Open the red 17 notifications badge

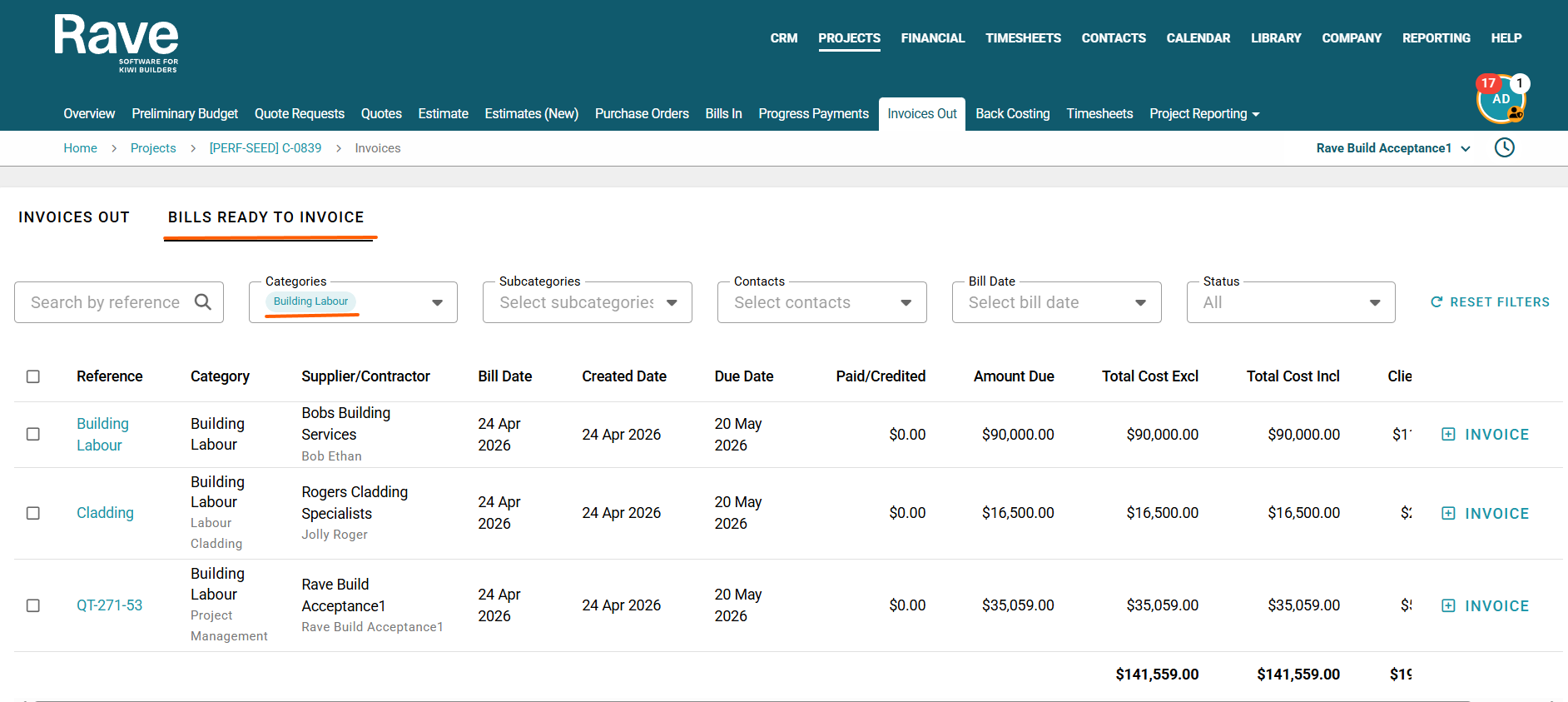point(1488,83)
